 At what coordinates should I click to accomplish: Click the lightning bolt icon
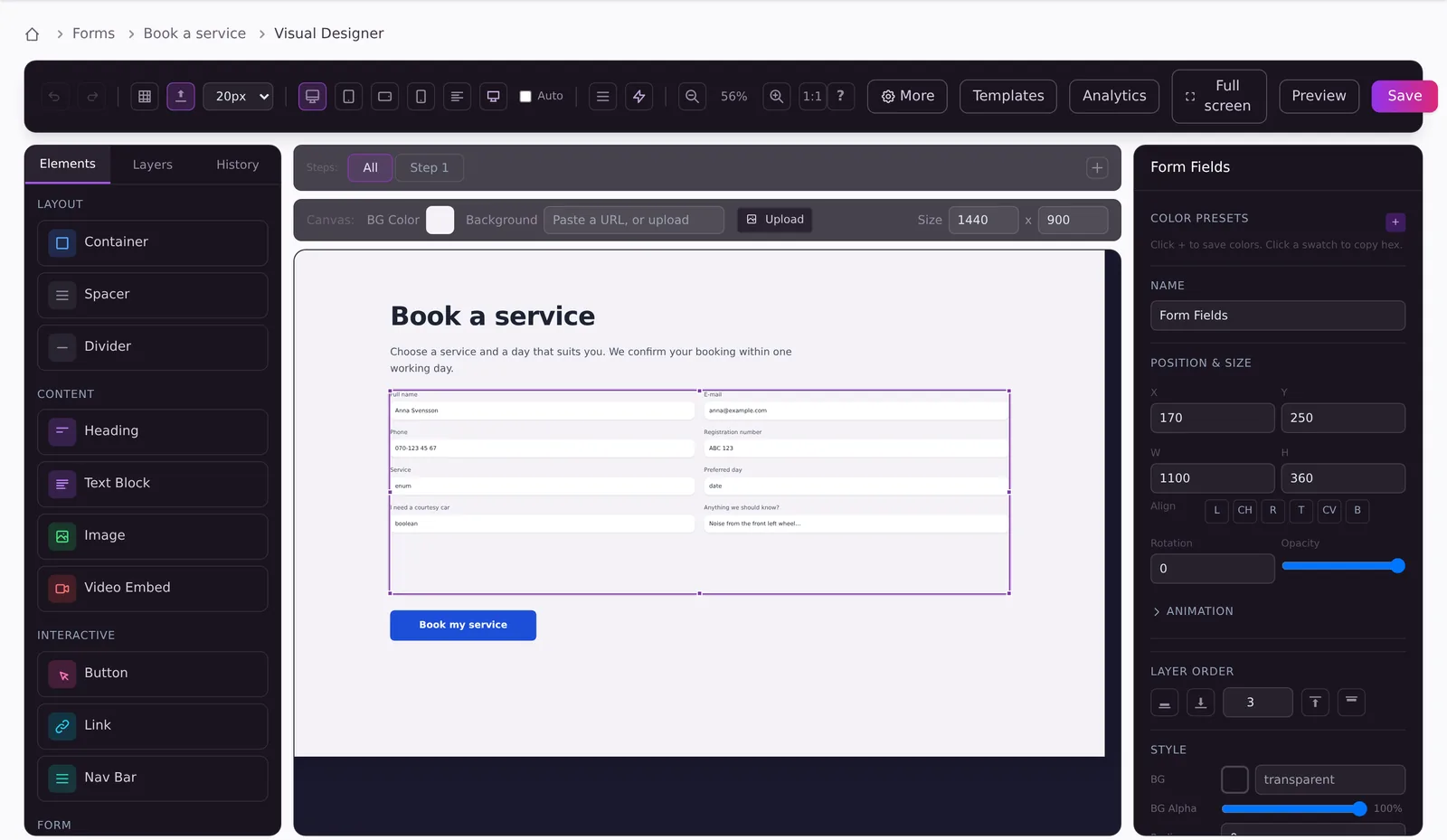pyautogui.click(x=638, y=97)
